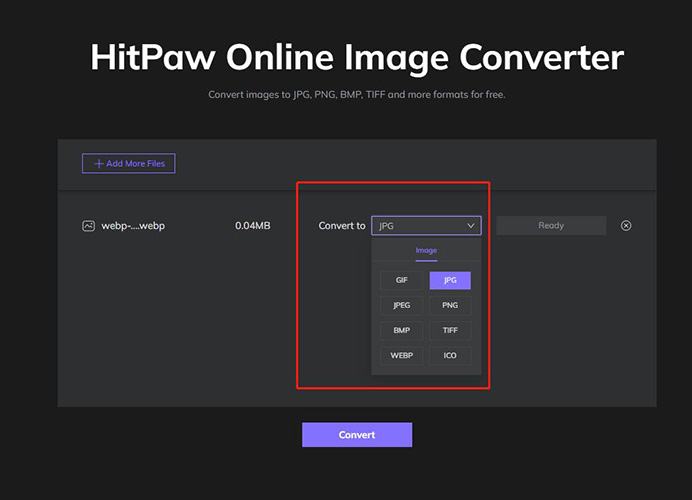The width and height of the screenshot is (692, 500).
Task: Select the webp-....webp file name
Action: (133, 226)
